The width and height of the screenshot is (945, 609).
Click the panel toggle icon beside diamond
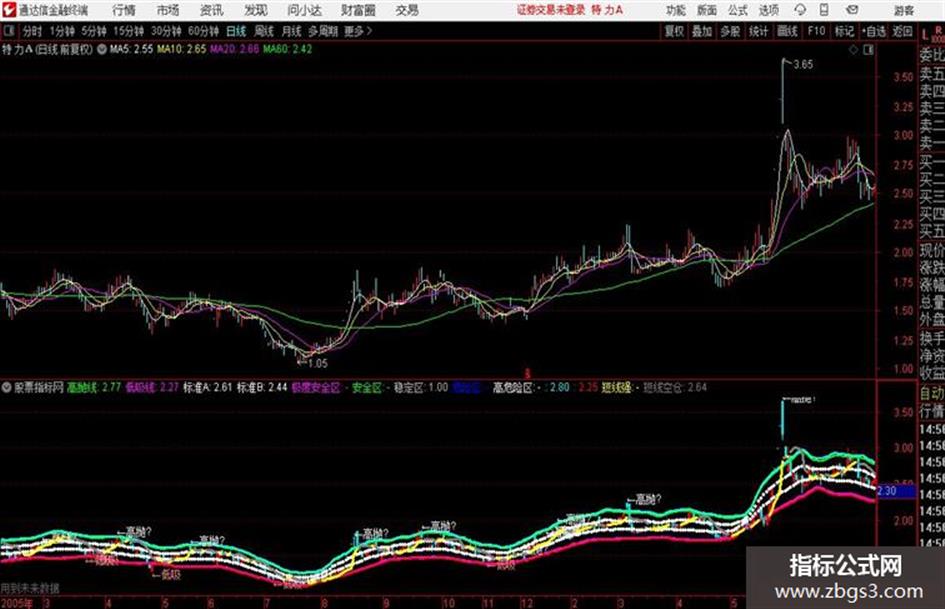coord(868,50)
